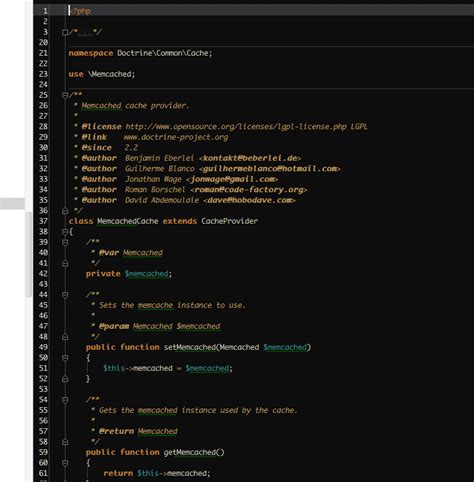Click '\Memcached' in the use statement
Viewport: 474px width, 482px height.
point(110,74)
